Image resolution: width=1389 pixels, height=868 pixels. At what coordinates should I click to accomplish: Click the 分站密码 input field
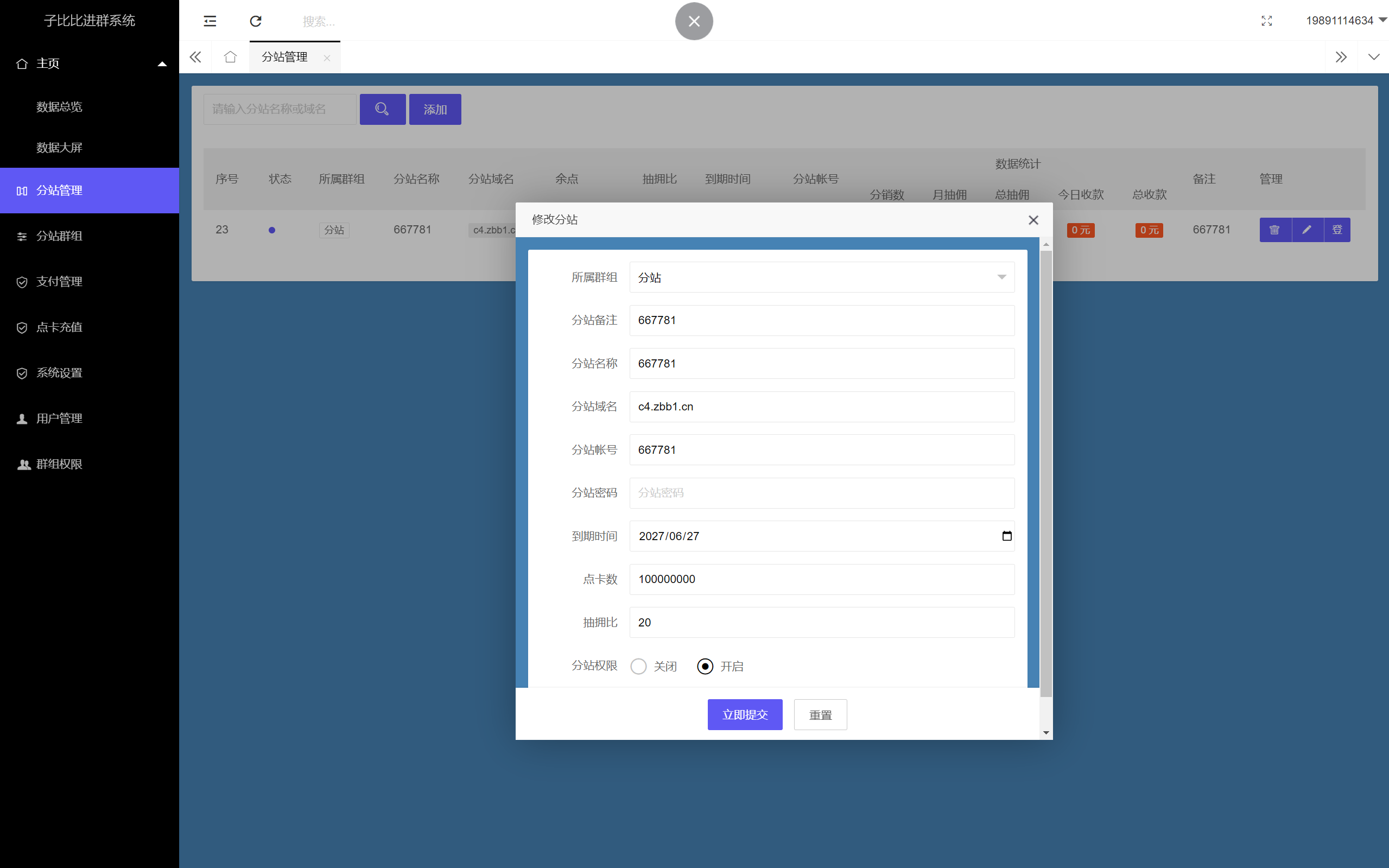821,492
